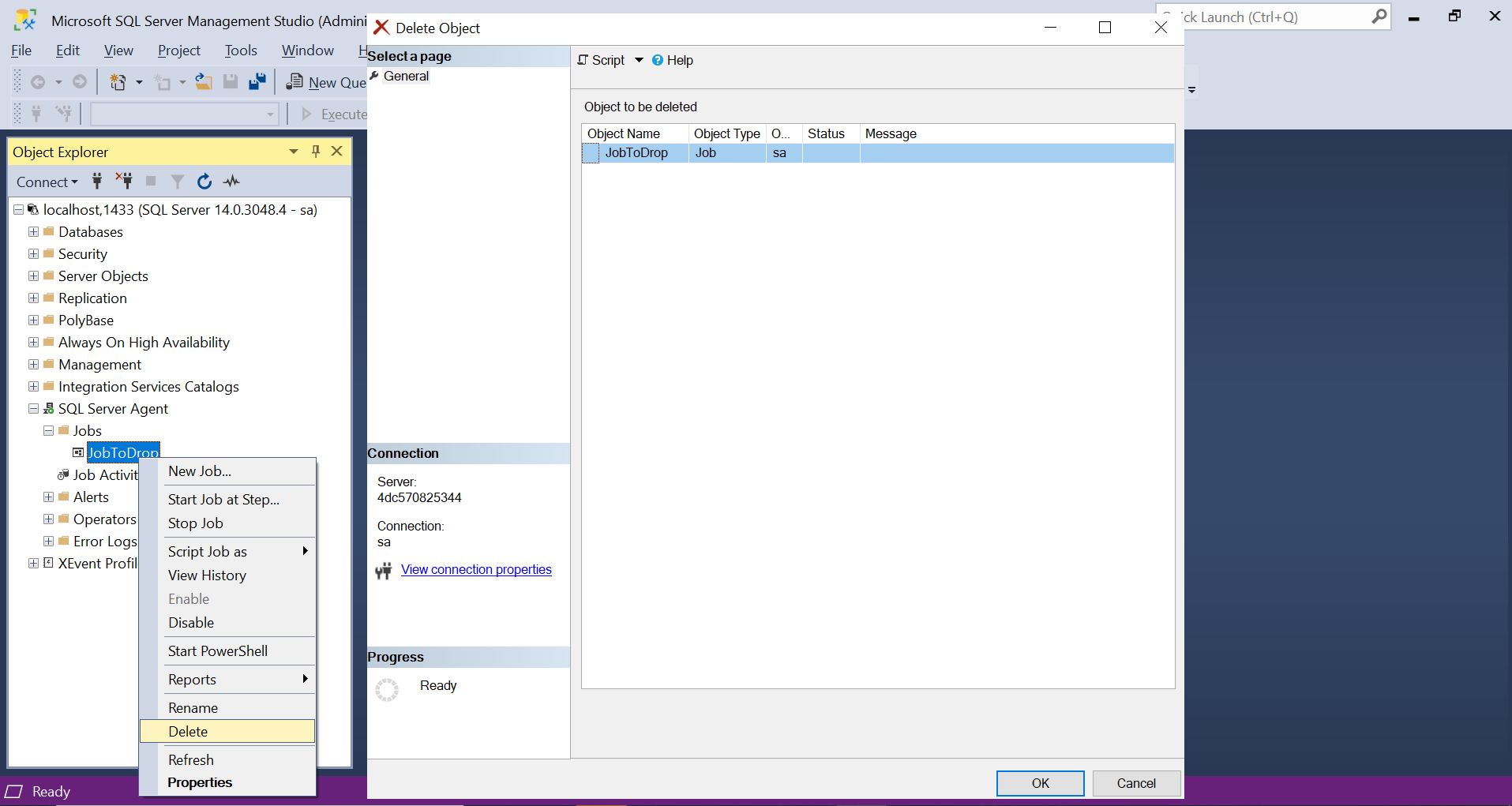Screen dimensions: 1512x806
Task: Open a file using the Open File icon
Action: [203, 81]
